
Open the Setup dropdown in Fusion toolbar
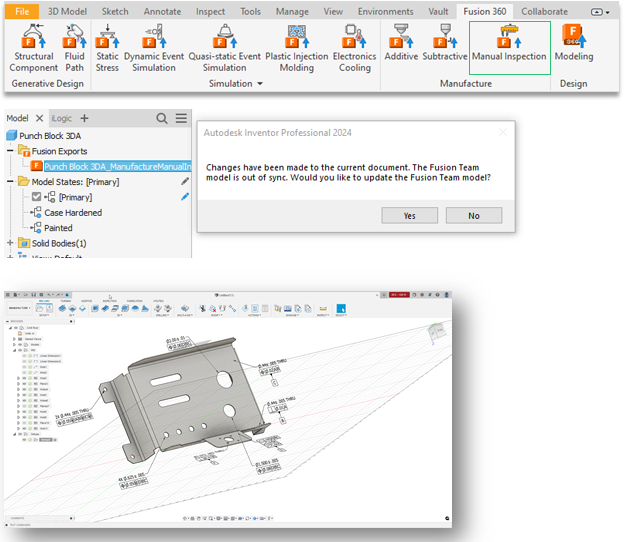[x=44, y=315]
